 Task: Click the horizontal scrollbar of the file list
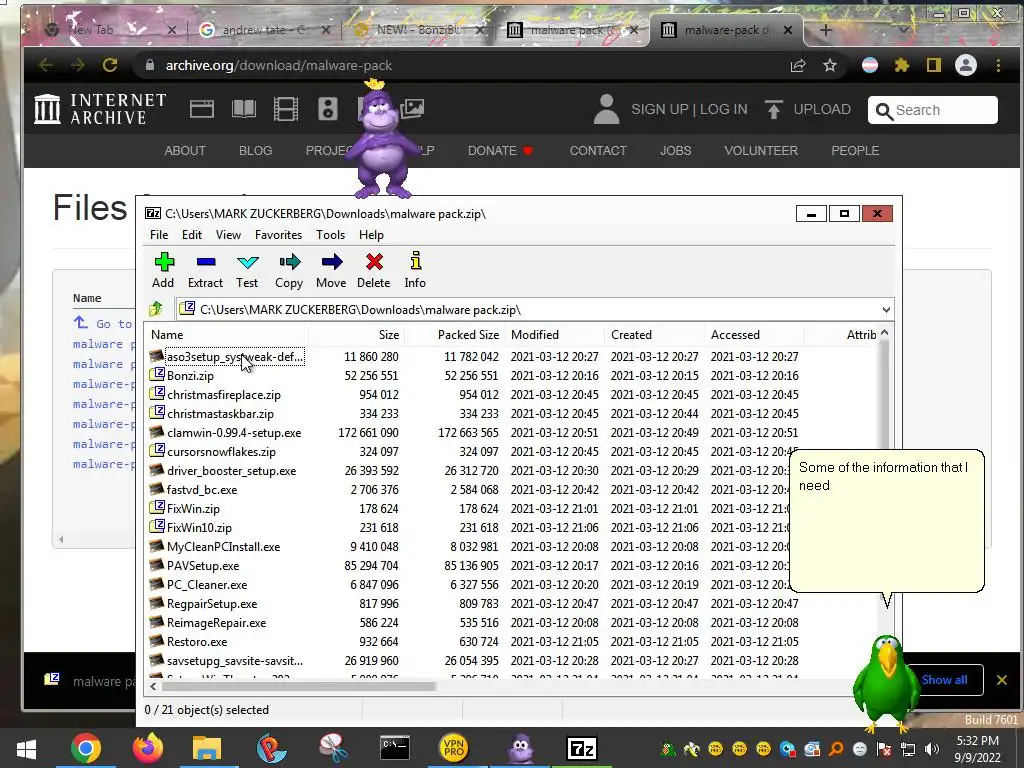(298, 686)
